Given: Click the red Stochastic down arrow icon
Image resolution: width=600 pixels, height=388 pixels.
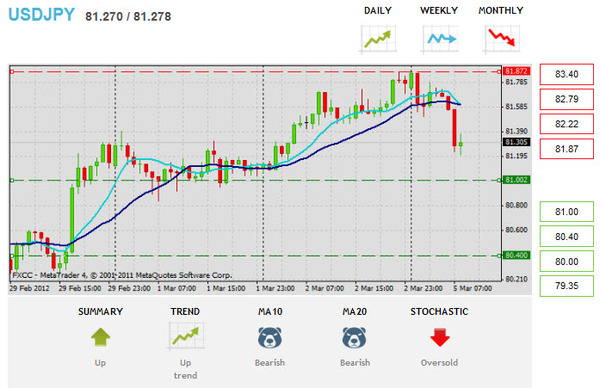Looking at the screenshot, I should (440, 337).
